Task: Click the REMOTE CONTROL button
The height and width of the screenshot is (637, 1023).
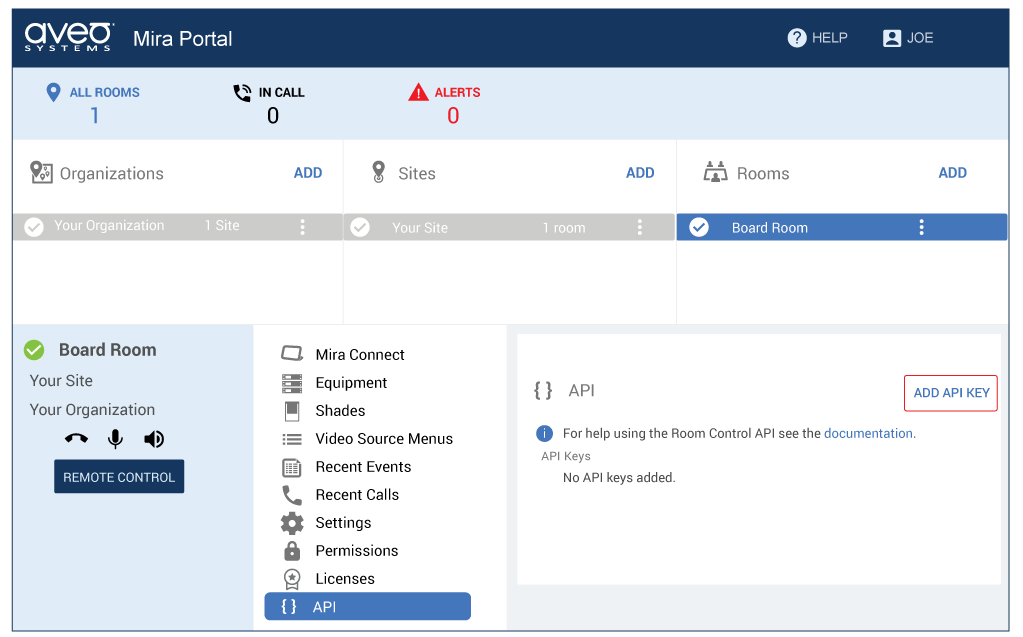Action: pos(119,477)
